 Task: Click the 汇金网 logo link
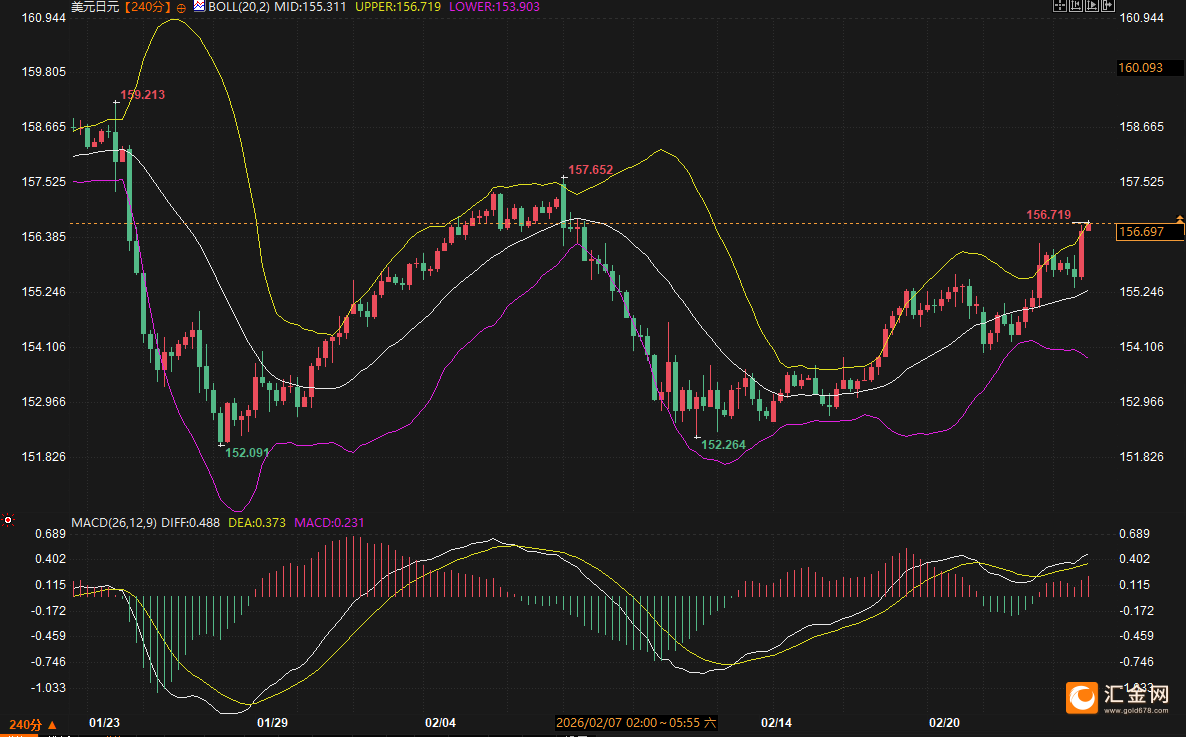pyautogui.click(x=1121, y=697)
